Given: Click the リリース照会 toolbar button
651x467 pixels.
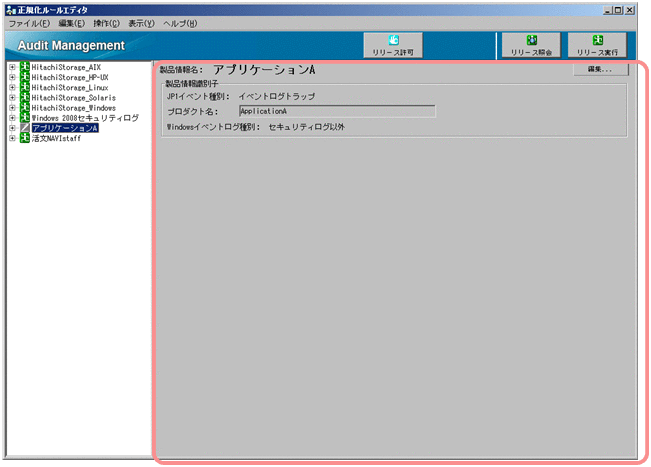Looking at the screenshot, I should pyautogui.click(x=531, y=45).
